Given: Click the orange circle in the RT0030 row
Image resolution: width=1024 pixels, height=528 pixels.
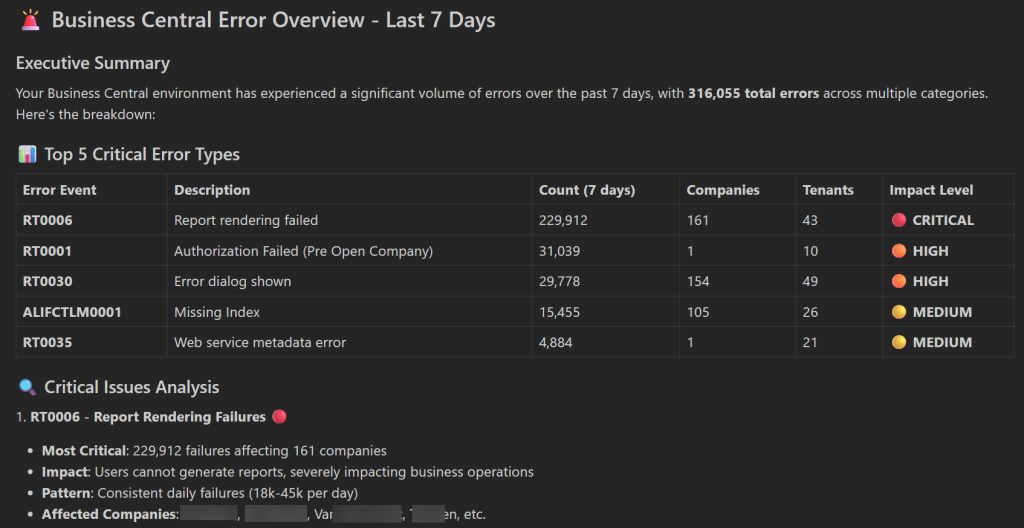Looking at the screenshot, I should [x=899, y=281].
